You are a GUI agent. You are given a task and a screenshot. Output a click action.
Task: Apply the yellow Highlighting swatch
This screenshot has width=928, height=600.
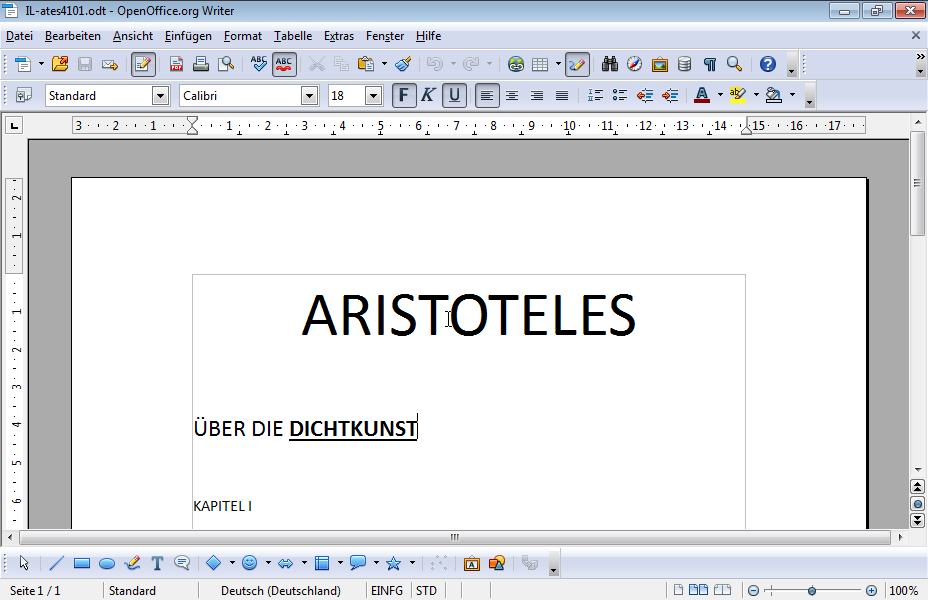tap(737, 95)
